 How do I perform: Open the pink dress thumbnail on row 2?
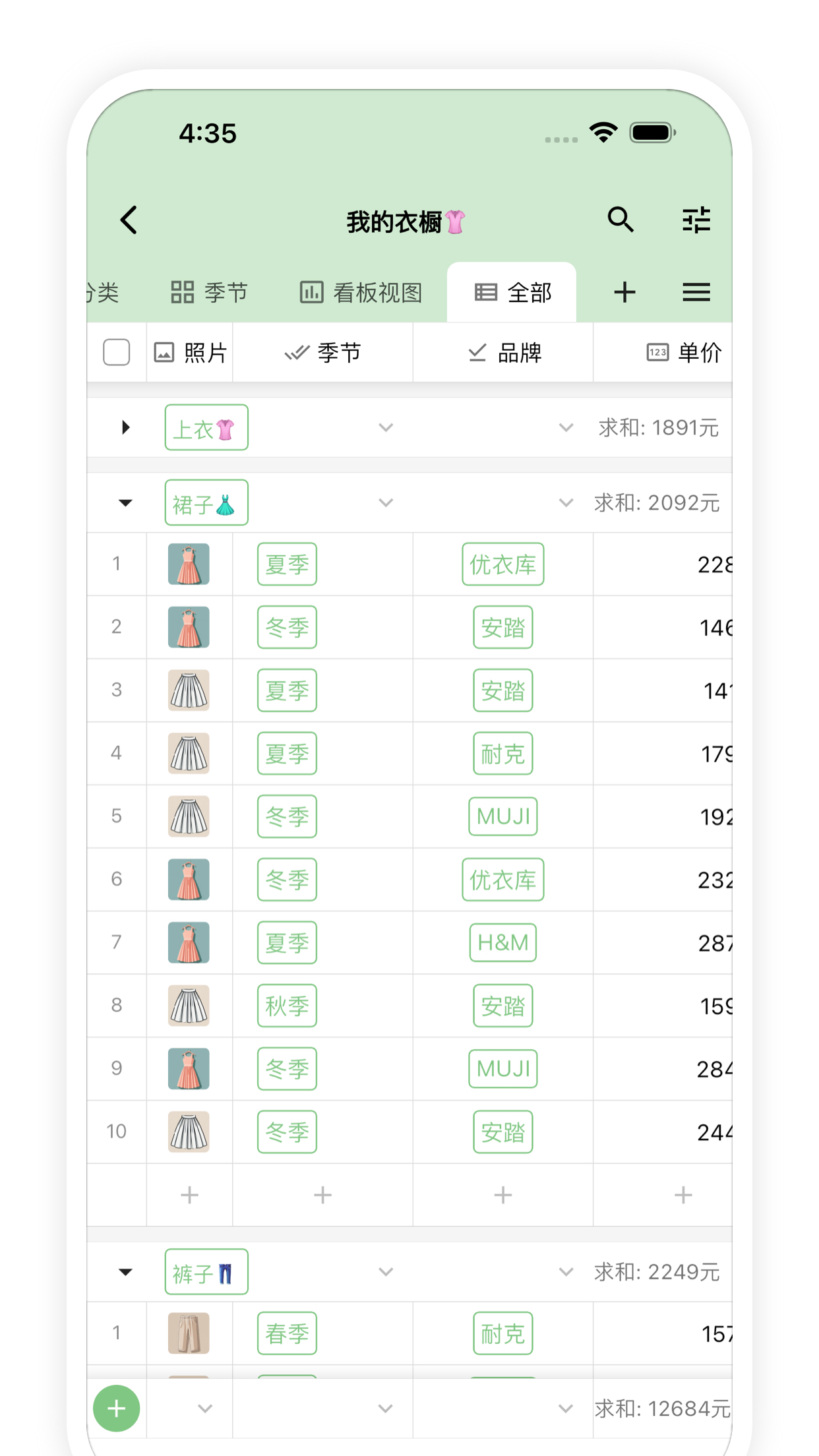tap(189, 627)
